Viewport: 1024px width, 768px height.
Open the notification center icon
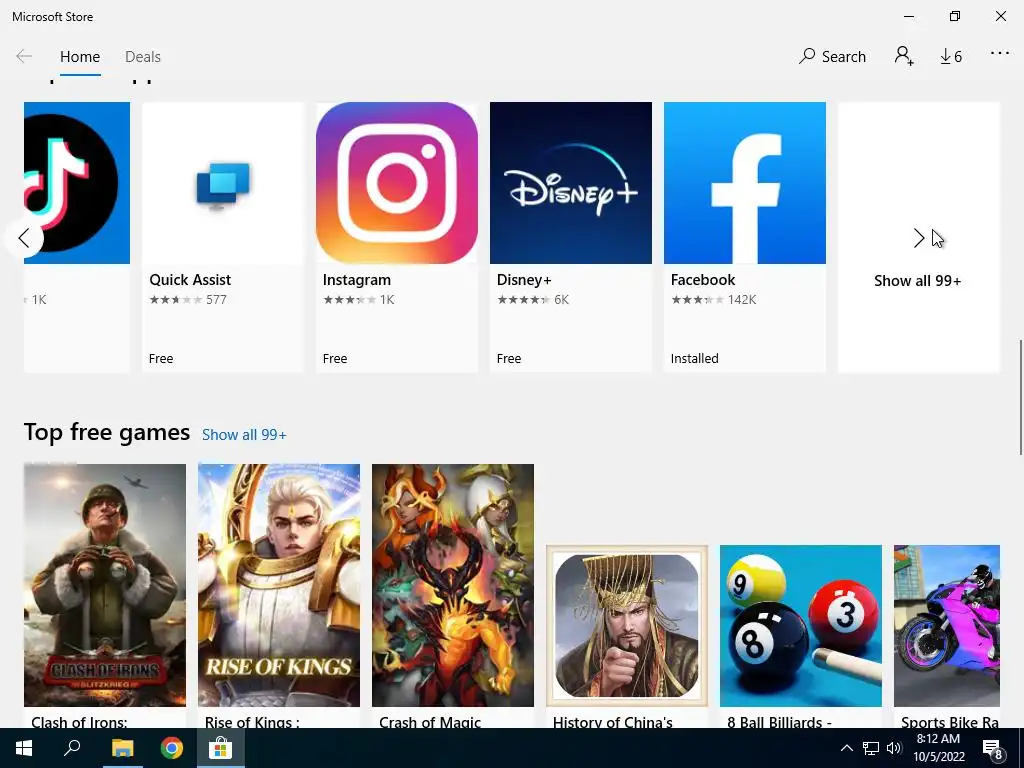coord(993,749)
